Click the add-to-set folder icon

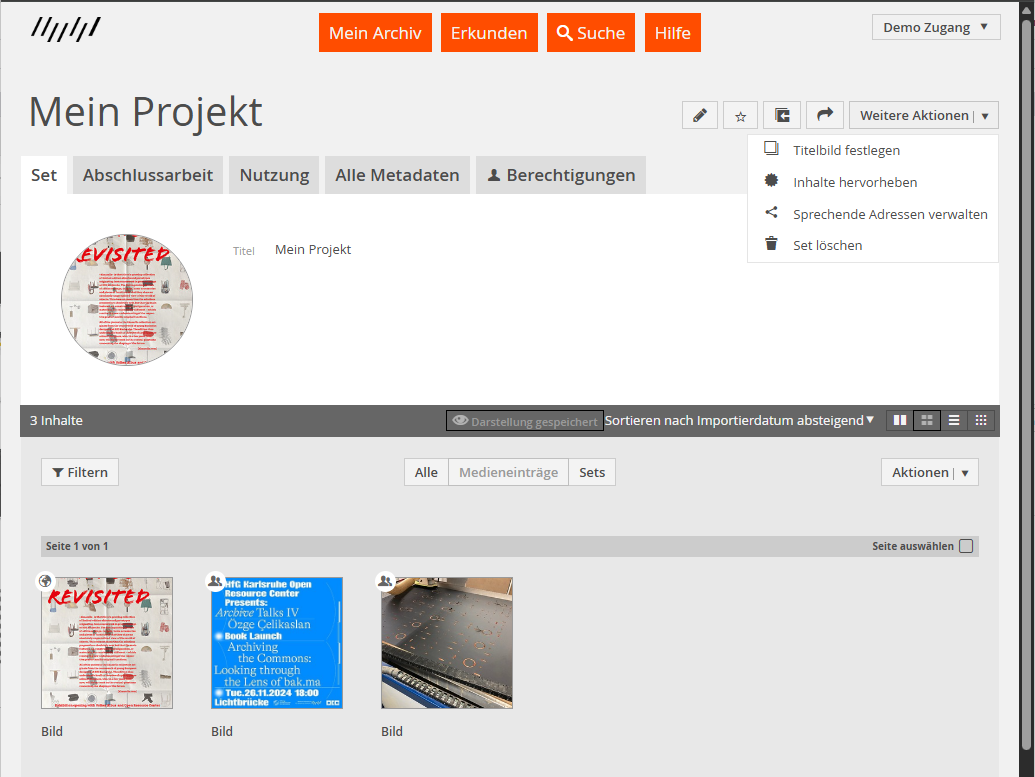point(782,115)
